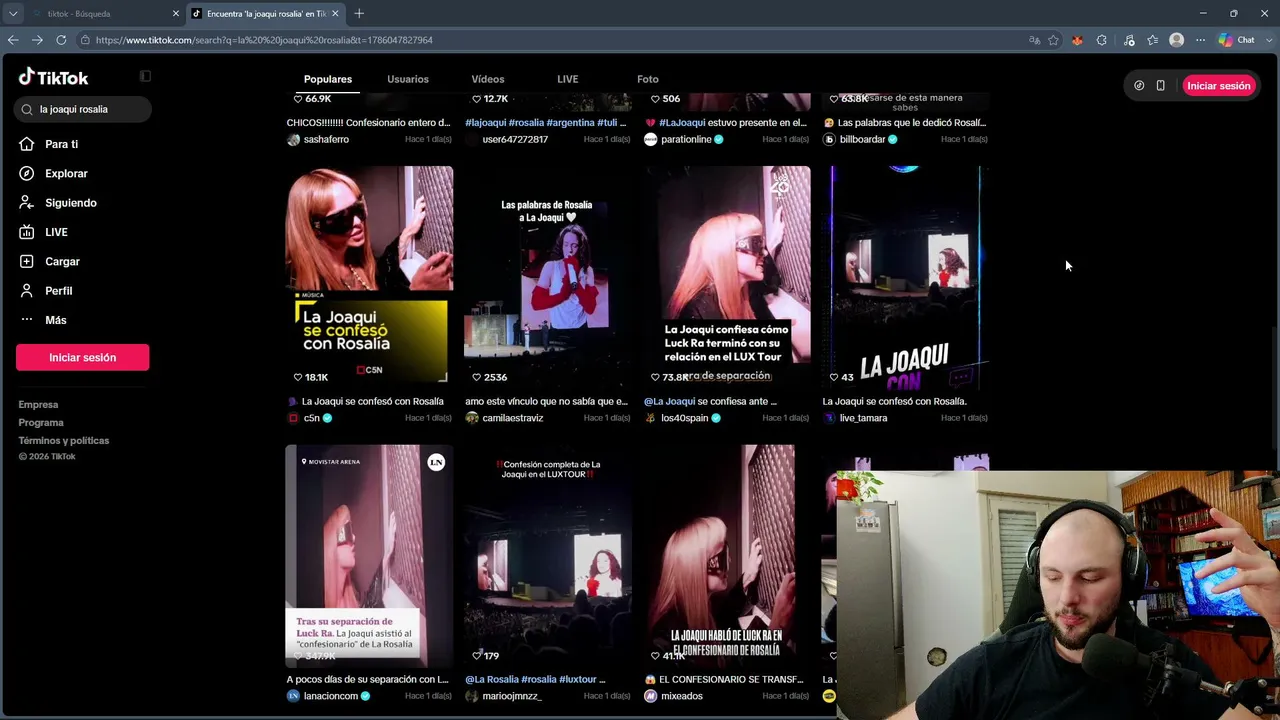Open billboardar's profile
The height and width of the screenshot is (720, 1280).
pyautogui.click(x=863, y=139)
